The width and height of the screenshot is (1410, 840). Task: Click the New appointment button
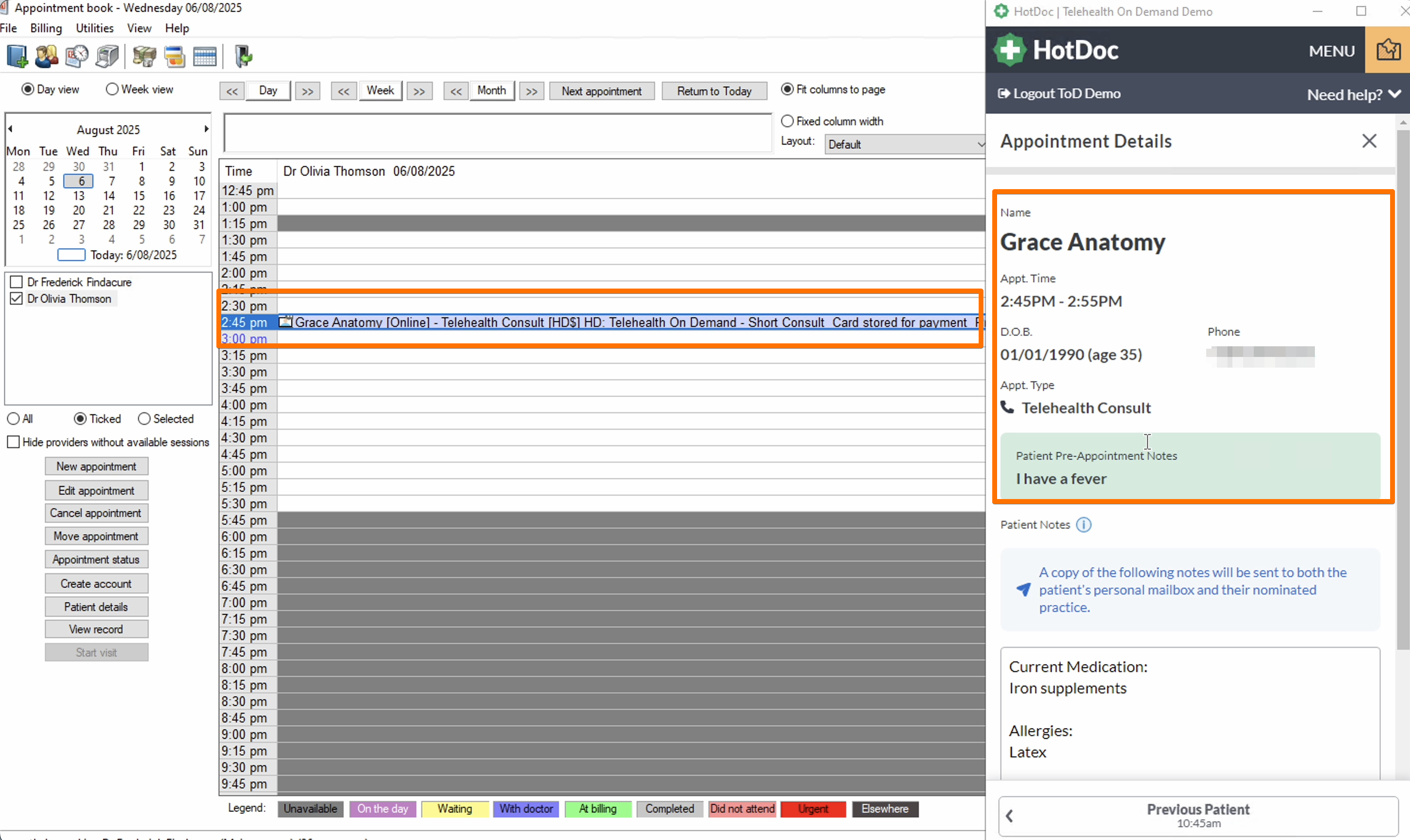tap(96, 467)
